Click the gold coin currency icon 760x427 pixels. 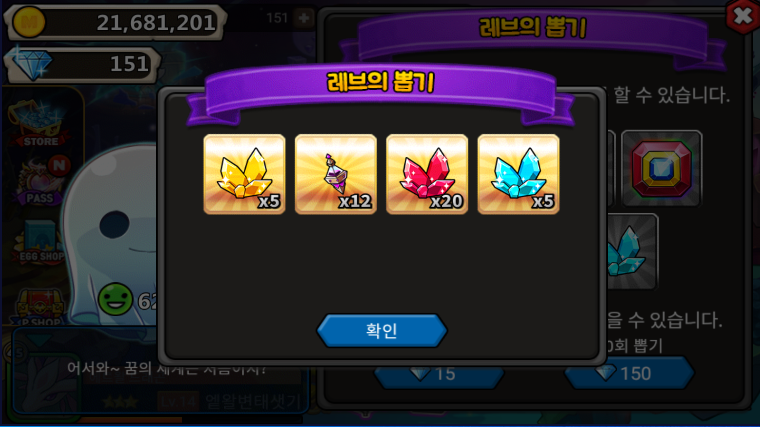tap(29, 22)
